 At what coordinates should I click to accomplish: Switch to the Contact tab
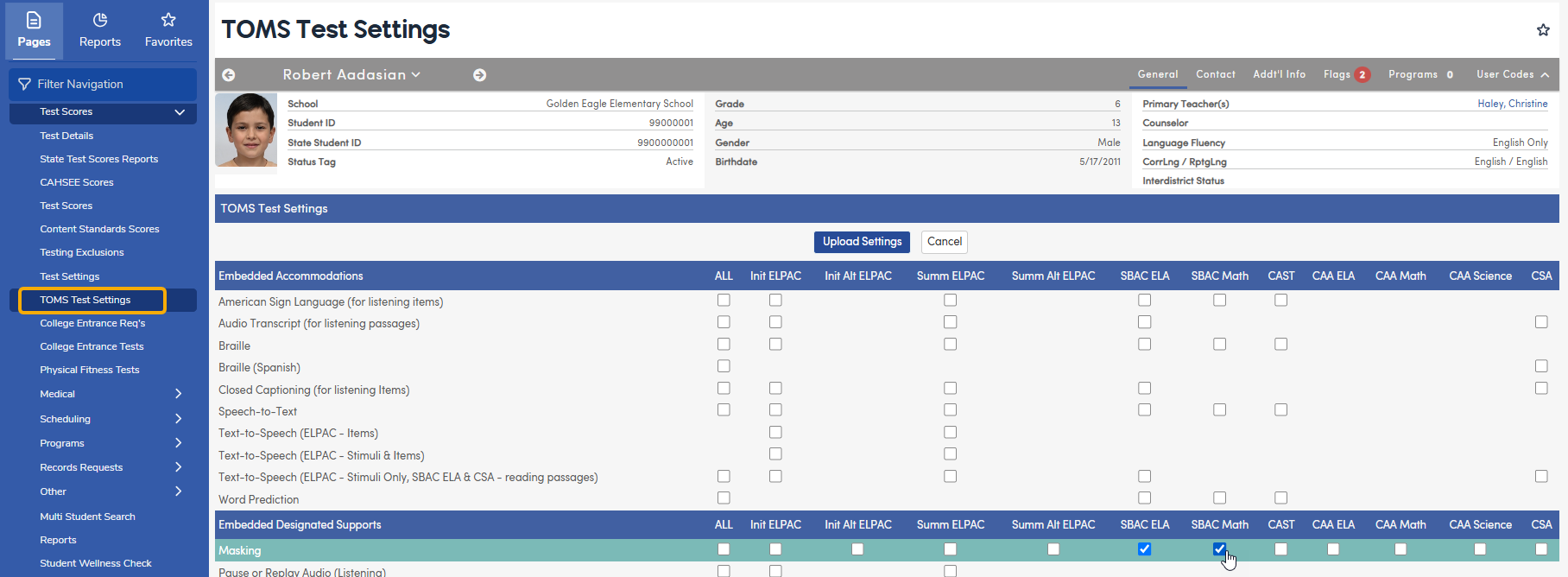(x=1216, y=74)
